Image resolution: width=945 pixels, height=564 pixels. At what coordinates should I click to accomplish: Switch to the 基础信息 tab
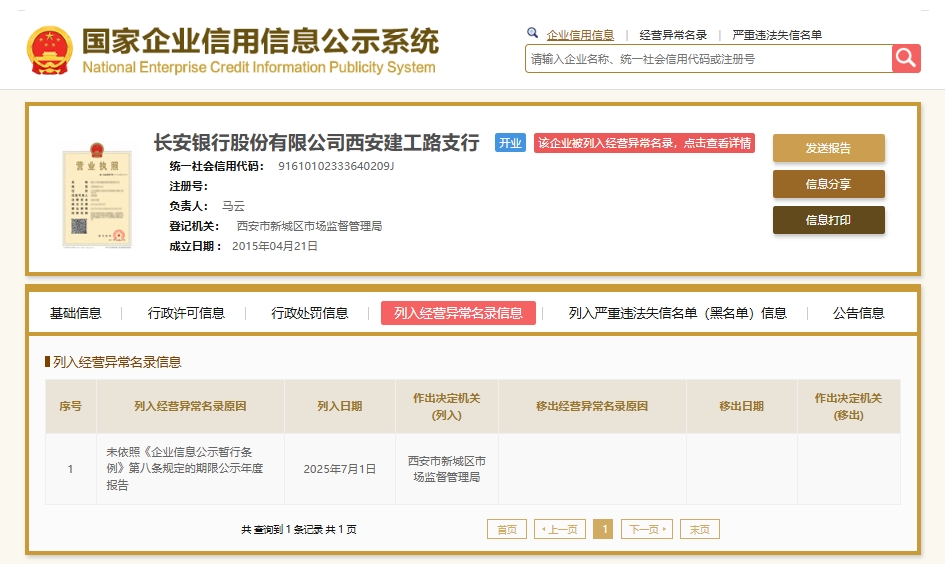[x=75, y=313]
